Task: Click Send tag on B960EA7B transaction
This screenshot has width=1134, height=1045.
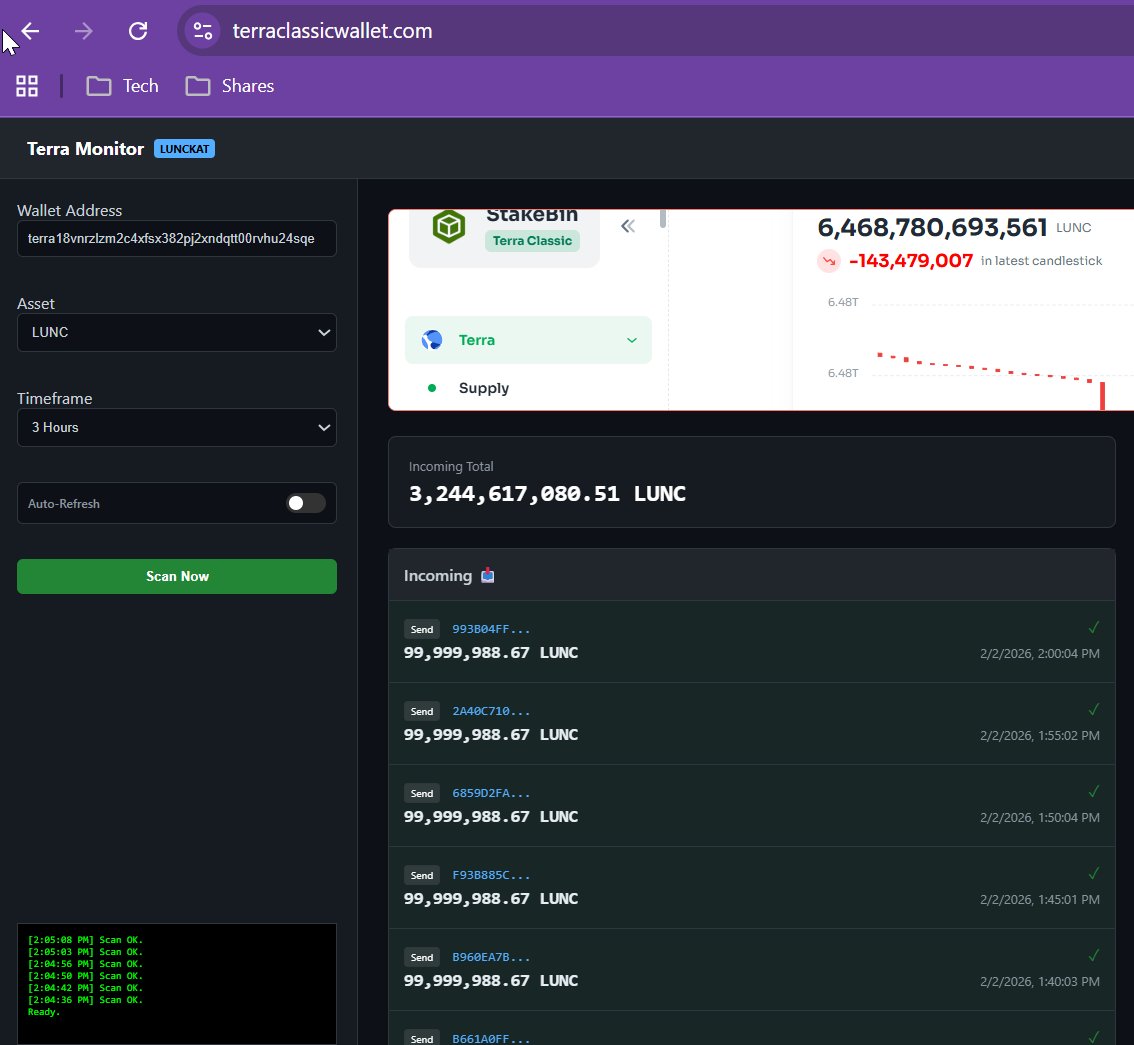Action: (x=422, y=957)
